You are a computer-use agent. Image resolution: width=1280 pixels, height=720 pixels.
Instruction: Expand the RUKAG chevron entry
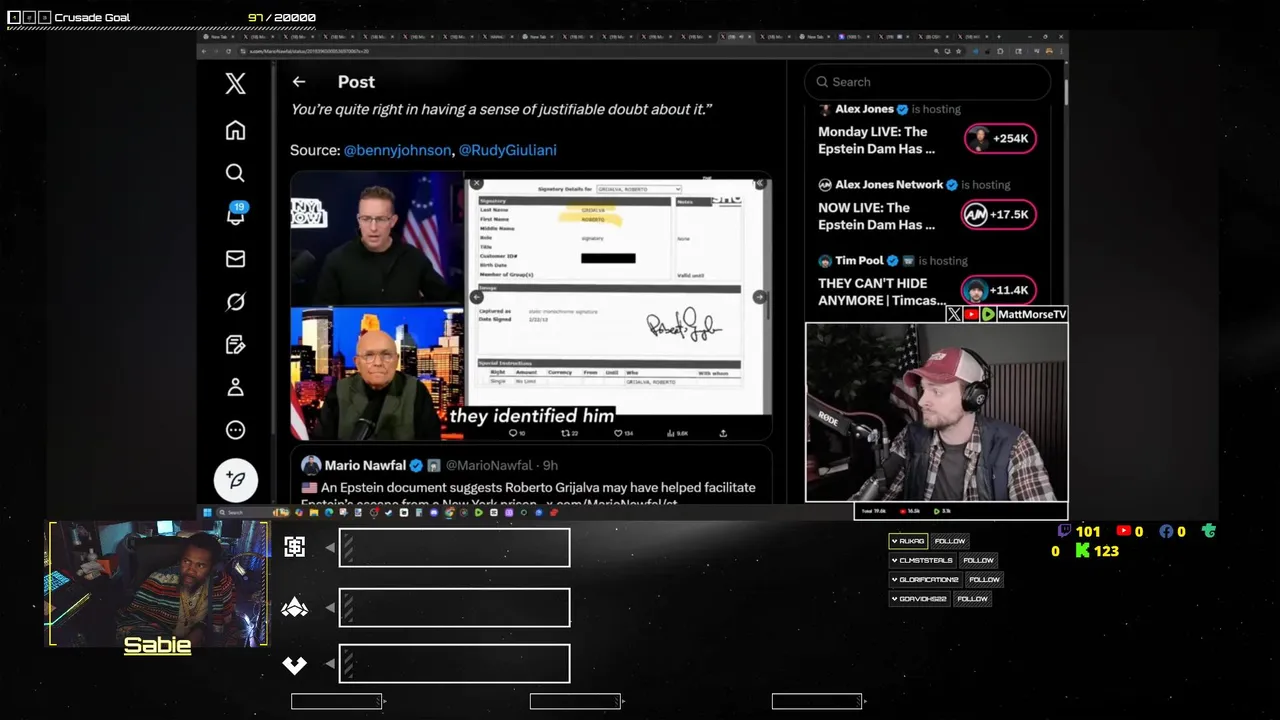pos(894,541)
